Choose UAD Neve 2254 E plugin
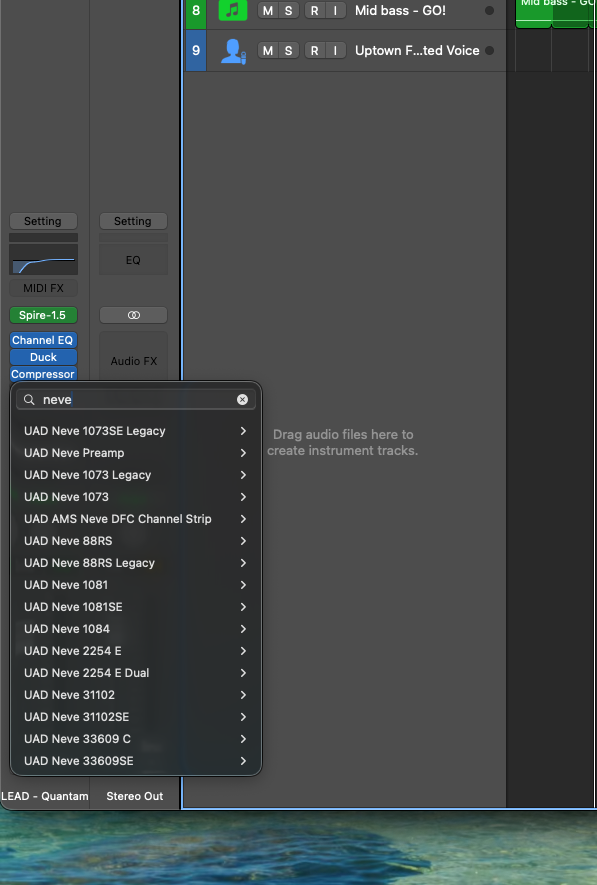597x885 pixels. pos(135,651)
